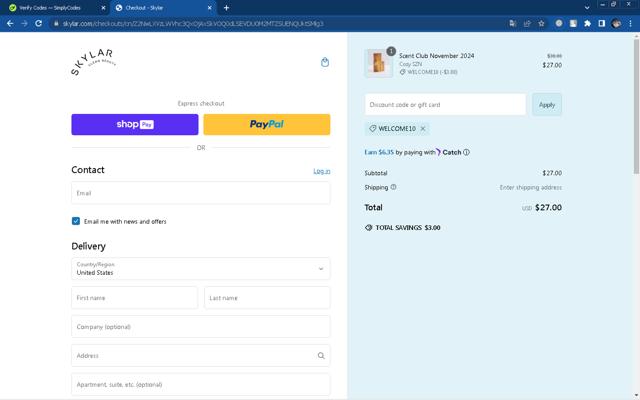Expand Country/Region dropdown
The width and height of the screenshot is (640, 400).
(200, 269)
